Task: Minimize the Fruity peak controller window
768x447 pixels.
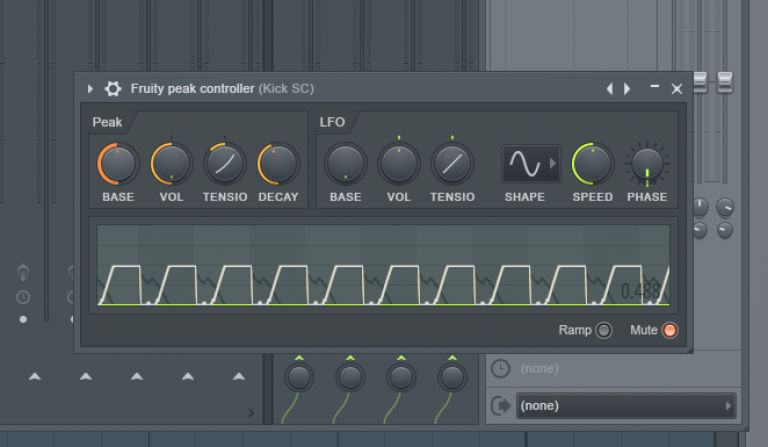Action: [654, 86]
